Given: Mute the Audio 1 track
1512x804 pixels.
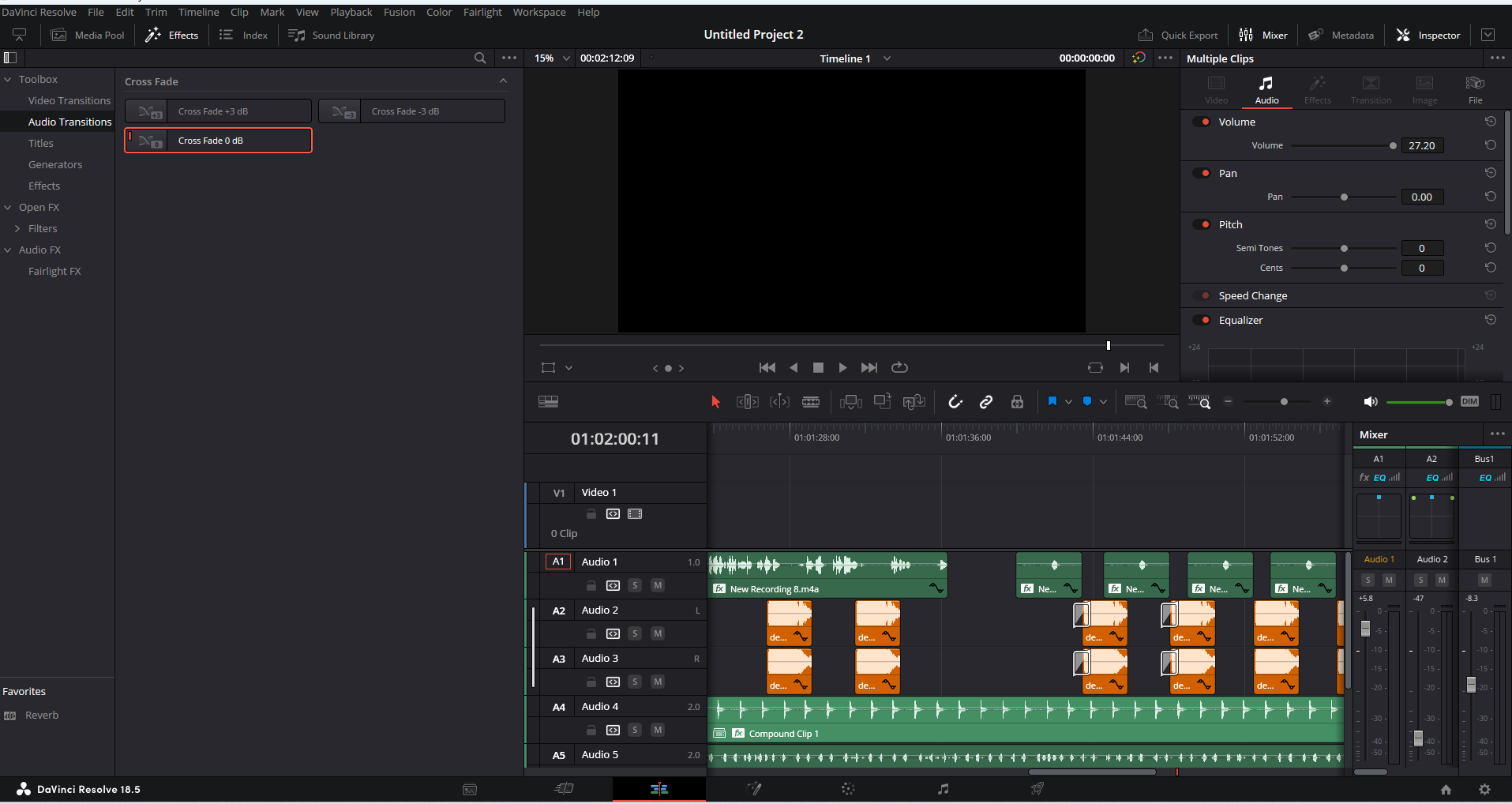Looking at the screenshot, I should pyautogui.click(x=658, y=585).
